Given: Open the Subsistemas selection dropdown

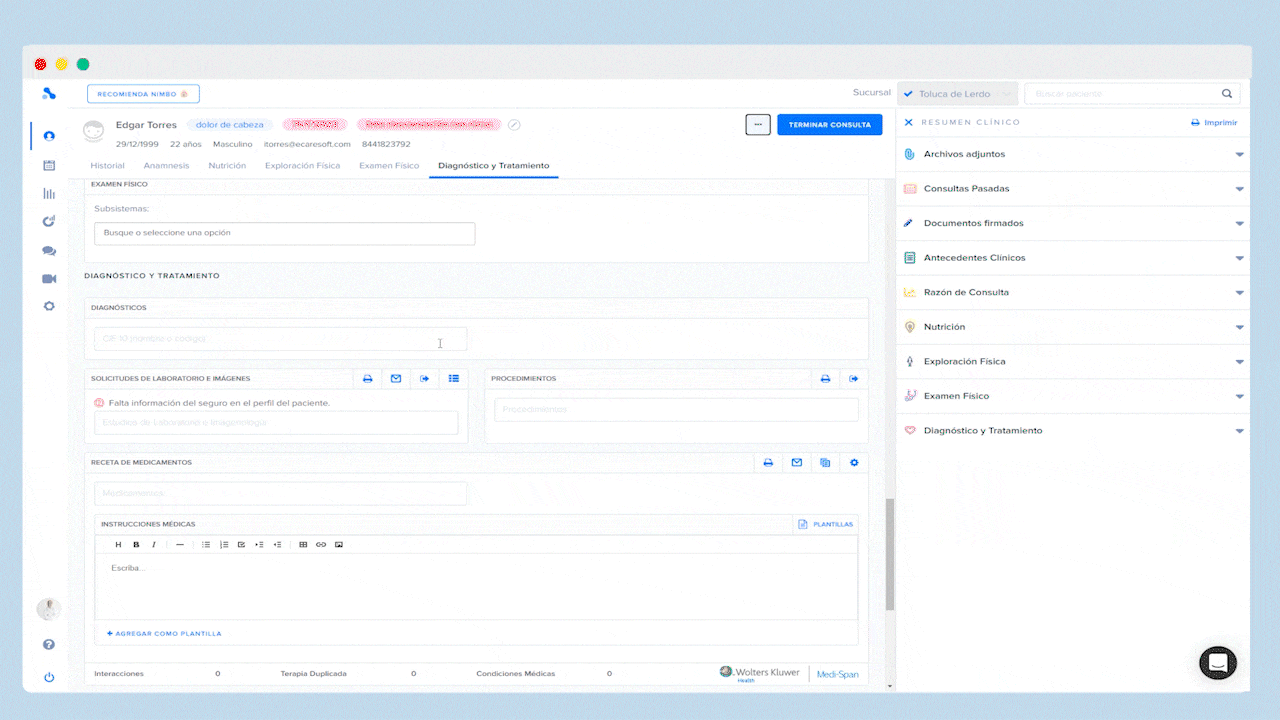Looking at the screenshot, I should (284, 233).
